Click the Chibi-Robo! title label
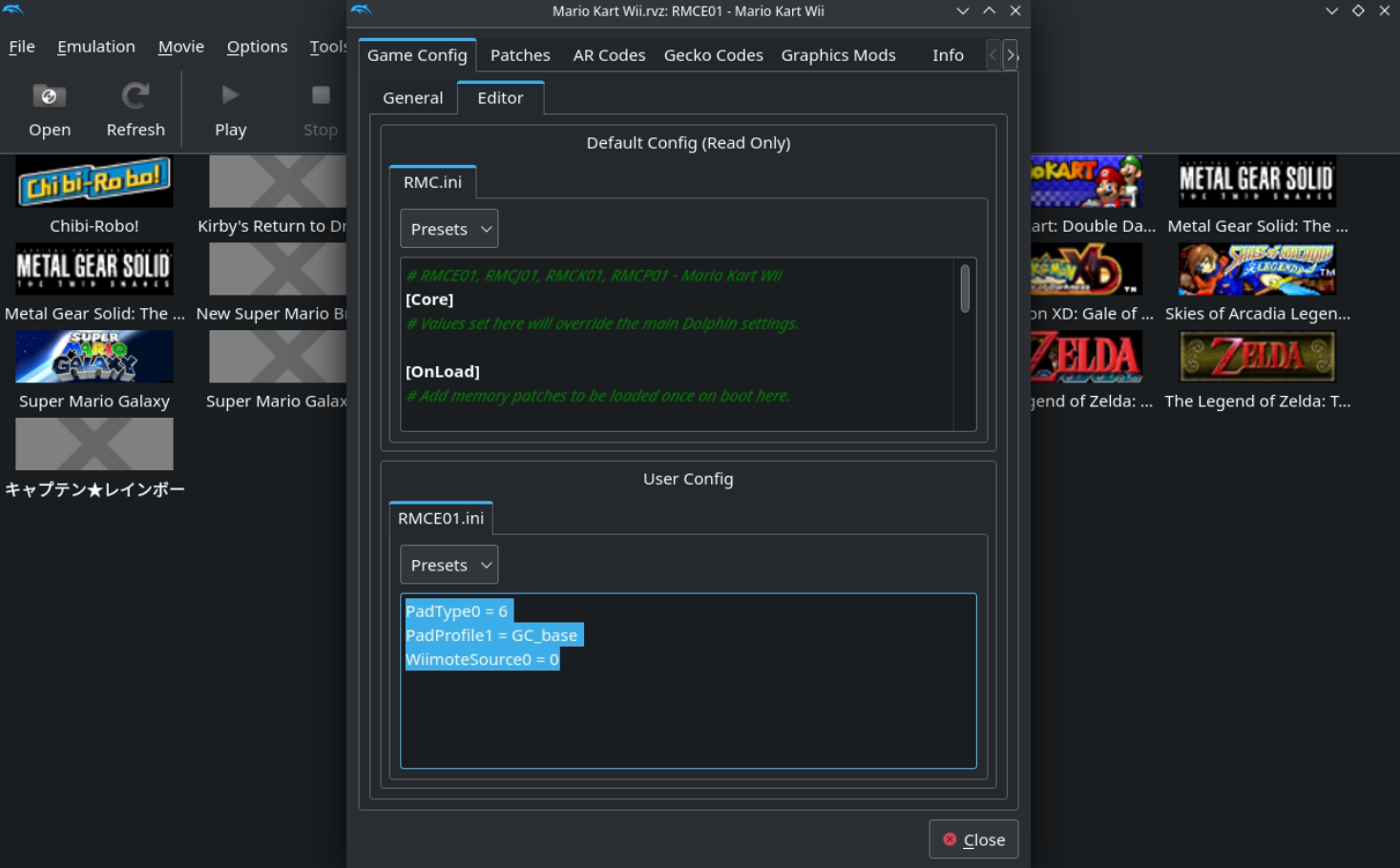This screenshot has width=1400, height=868. [94, 226]
